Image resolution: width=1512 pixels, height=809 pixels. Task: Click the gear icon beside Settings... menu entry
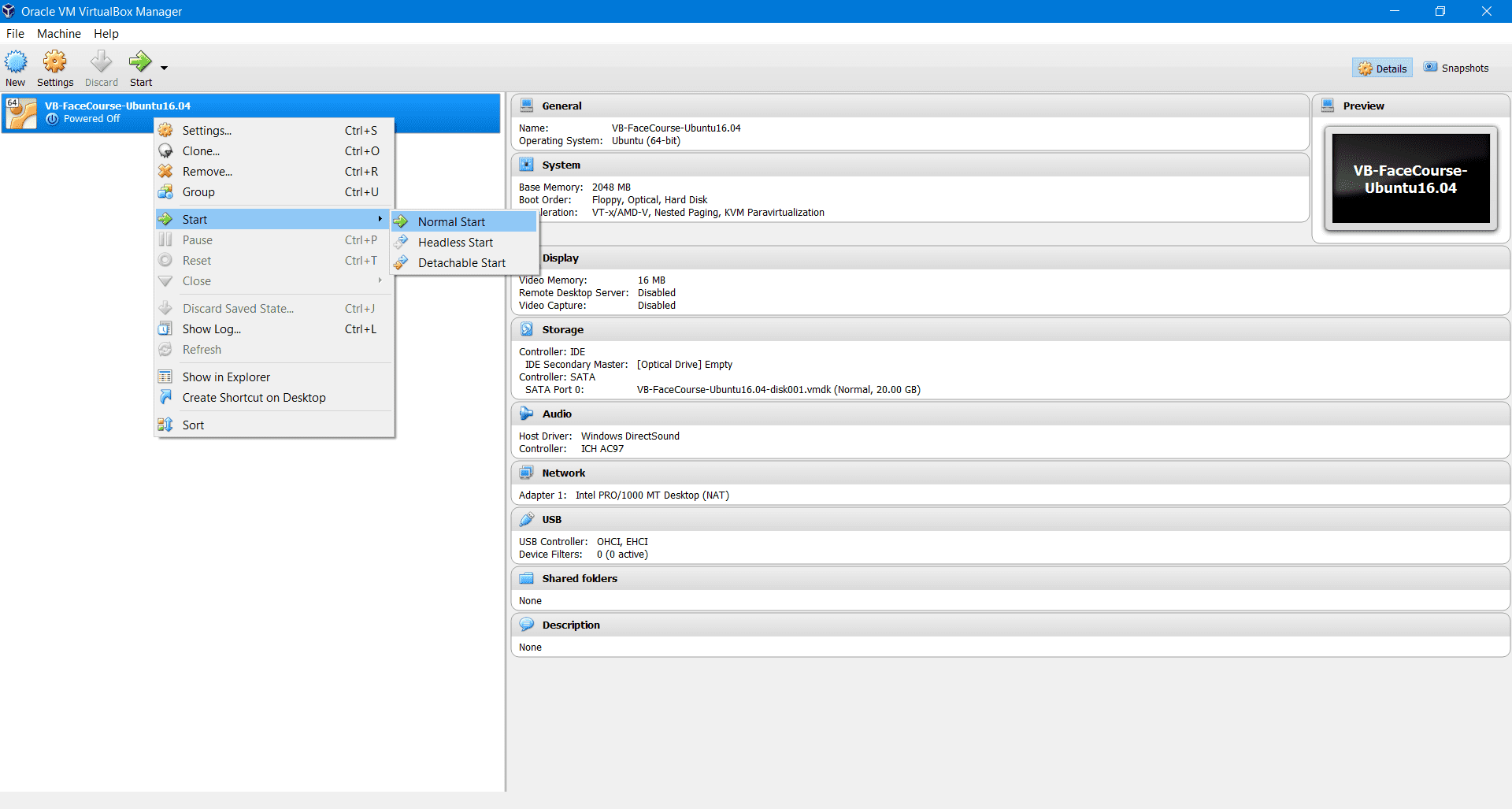[165, 130]
